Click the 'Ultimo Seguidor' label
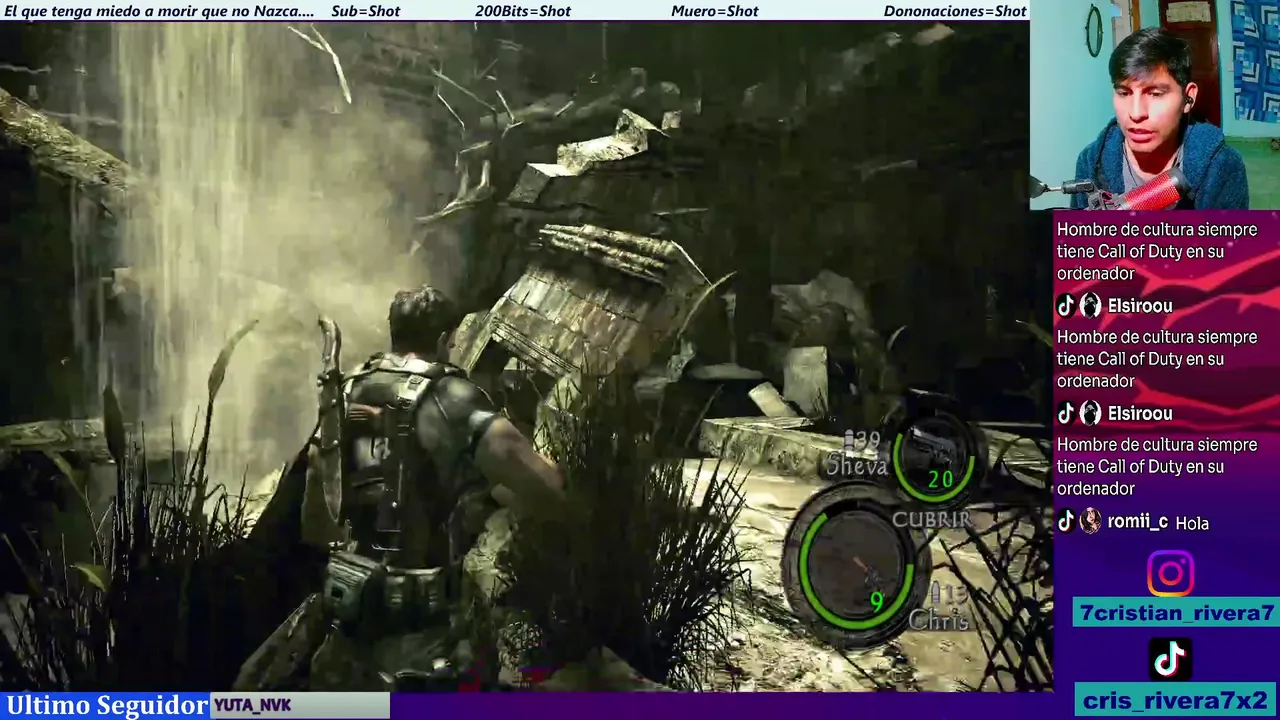Viewport: 1280px width, 720px height. pos(106,705)
